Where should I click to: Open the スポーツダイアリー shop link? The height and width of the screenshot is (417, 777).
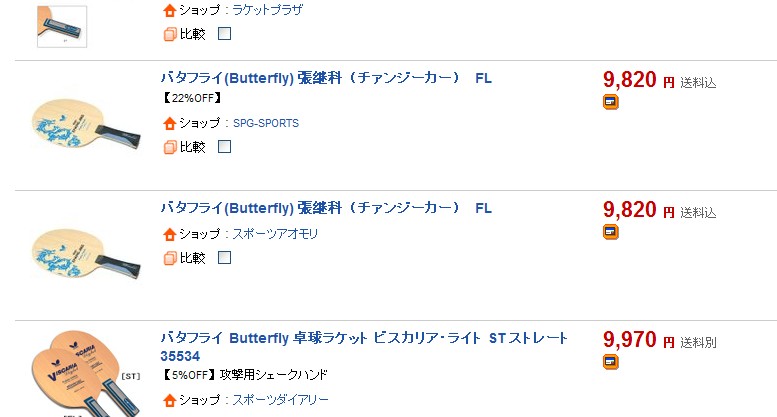point(280,400)
